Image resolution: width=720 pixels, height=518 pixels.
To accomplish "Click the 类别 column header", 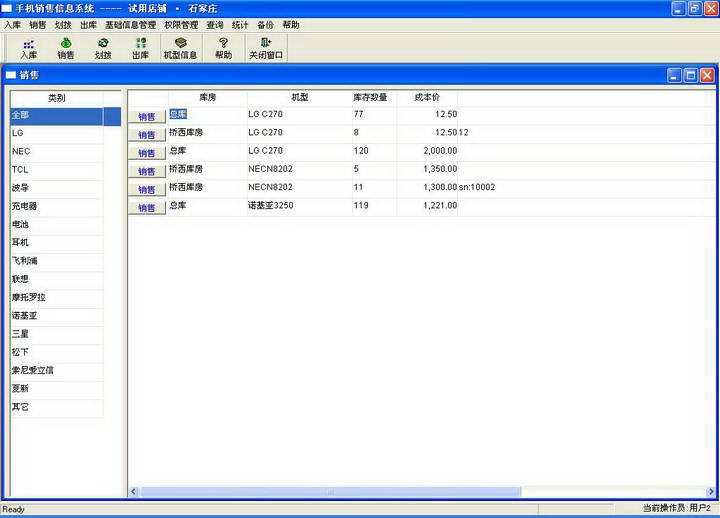I will tap(56, 98).
